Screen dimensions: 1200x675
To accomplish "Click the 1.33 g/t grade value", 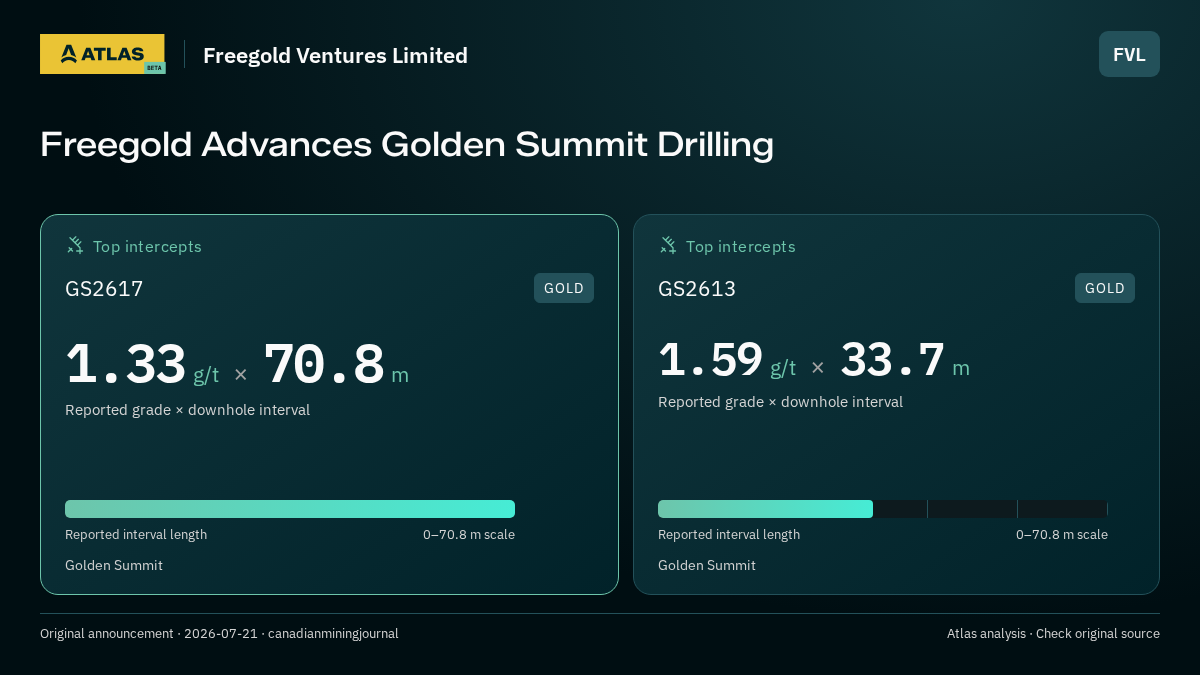I will click(x=142, y=365).
